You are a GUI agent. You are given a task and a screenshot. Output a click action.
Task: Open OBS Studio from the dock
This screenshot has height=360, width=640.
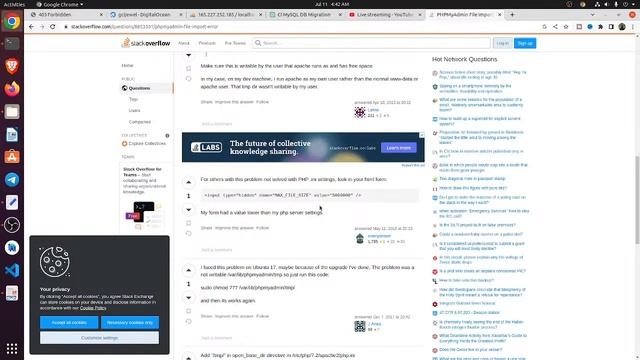pyautogui.click(x=12, y=225)
